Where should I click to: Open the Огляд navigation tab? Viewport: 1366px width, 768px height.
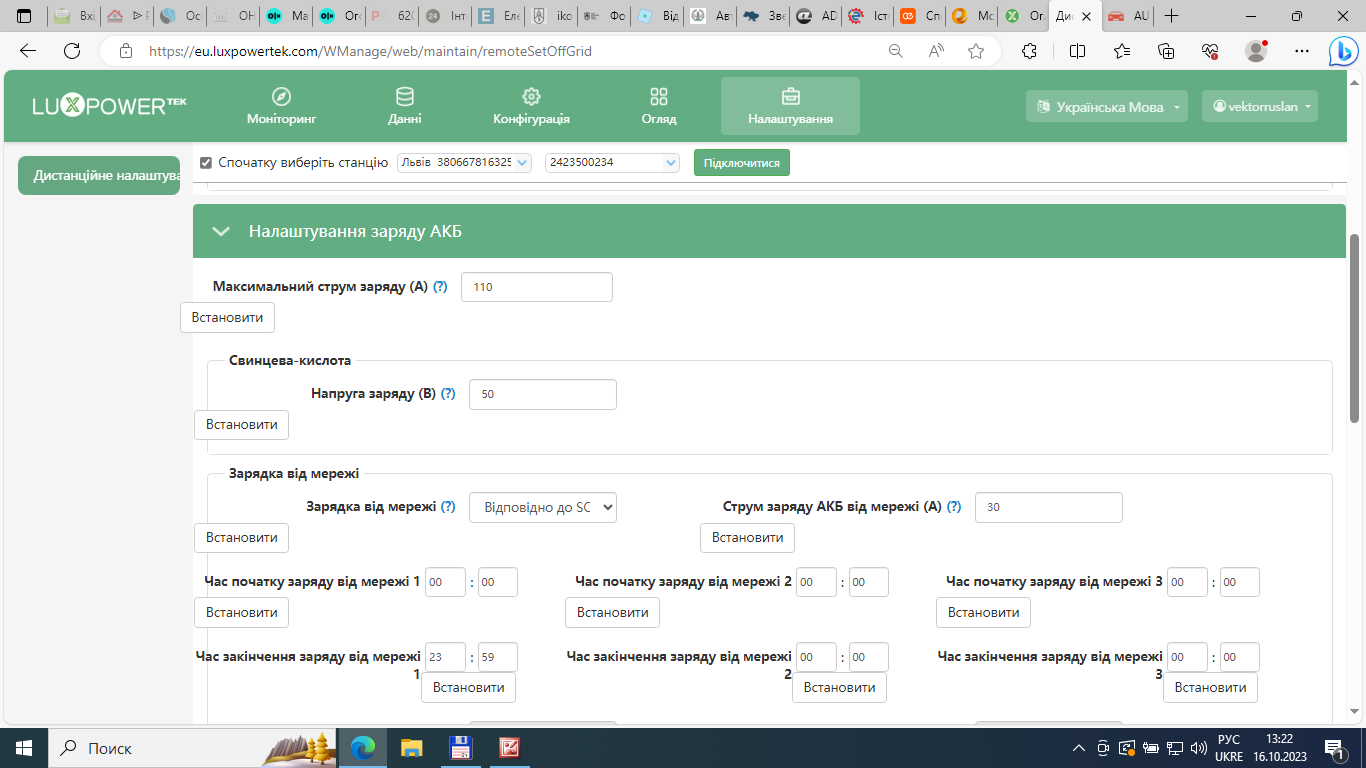[x=659, y=106]
